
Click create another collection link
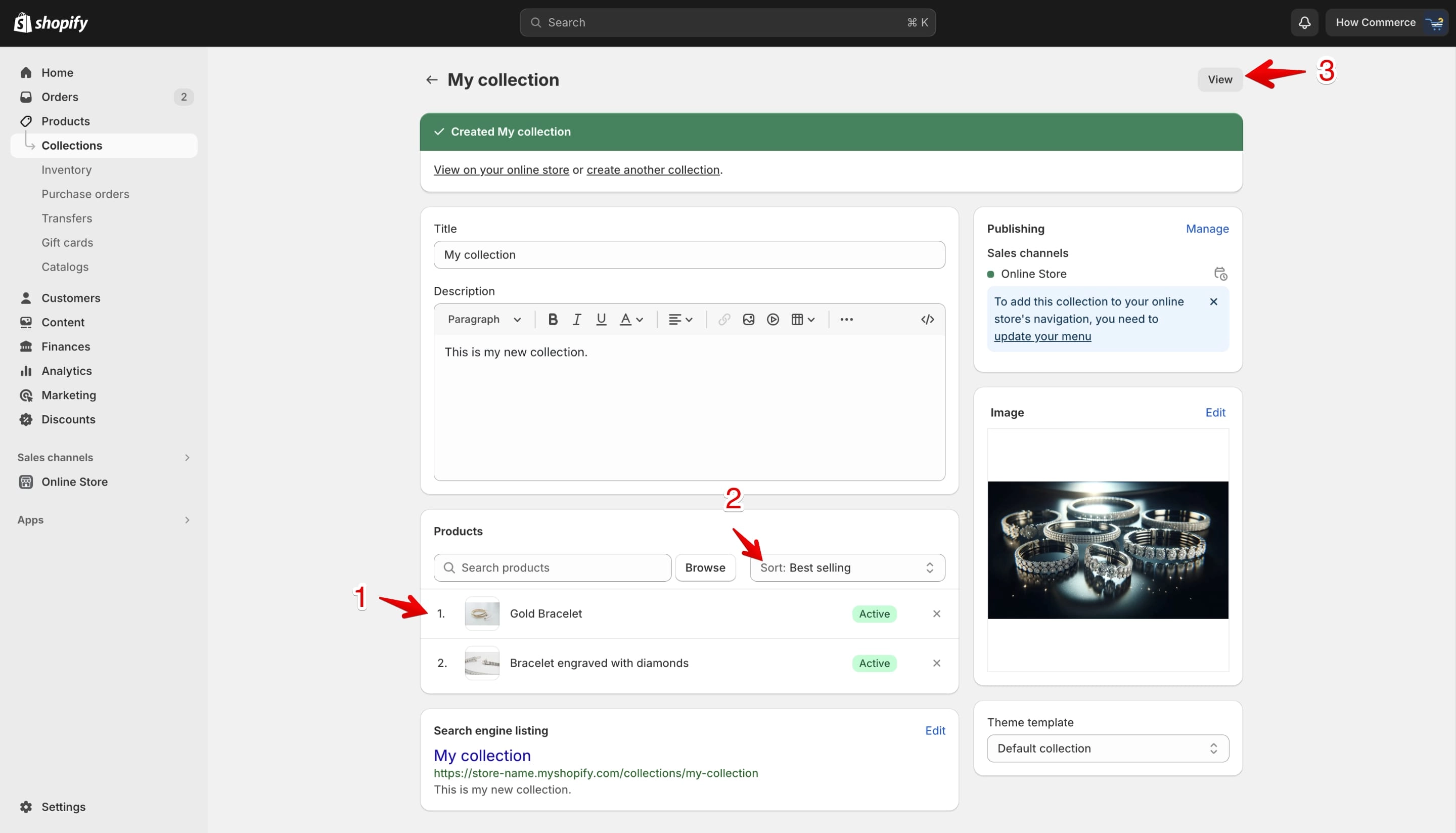653,170
